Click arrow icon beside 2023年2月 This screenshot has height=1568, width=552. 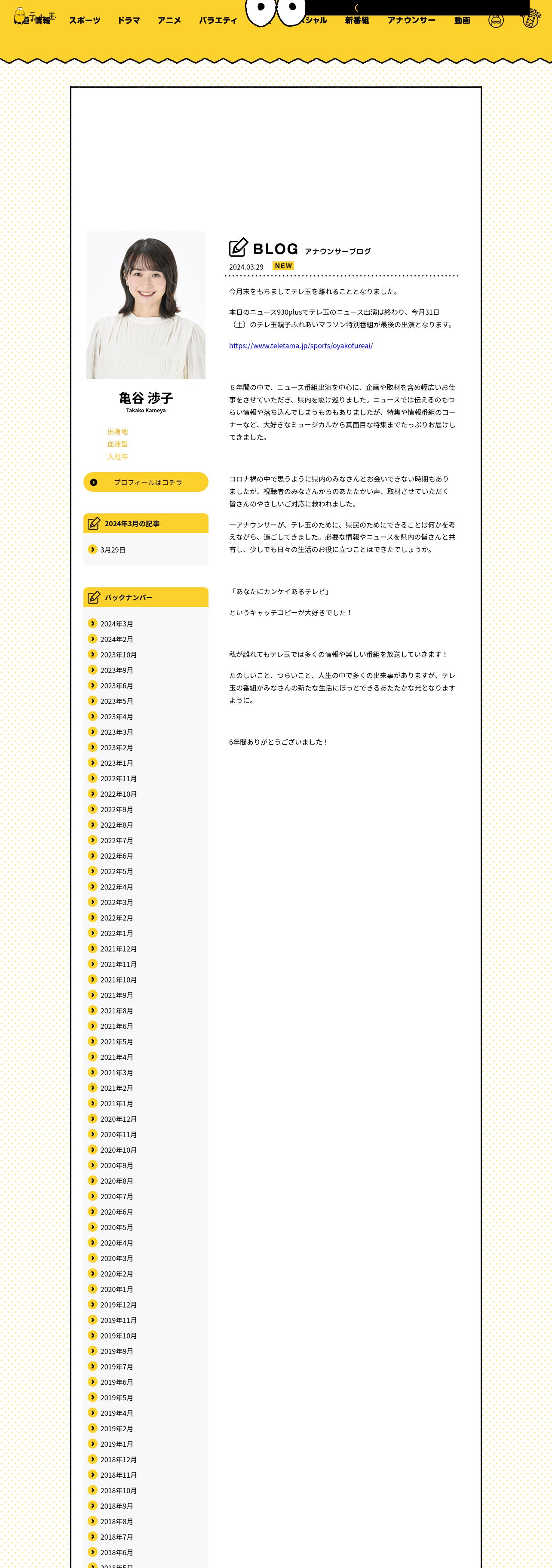tap(92, 748)
